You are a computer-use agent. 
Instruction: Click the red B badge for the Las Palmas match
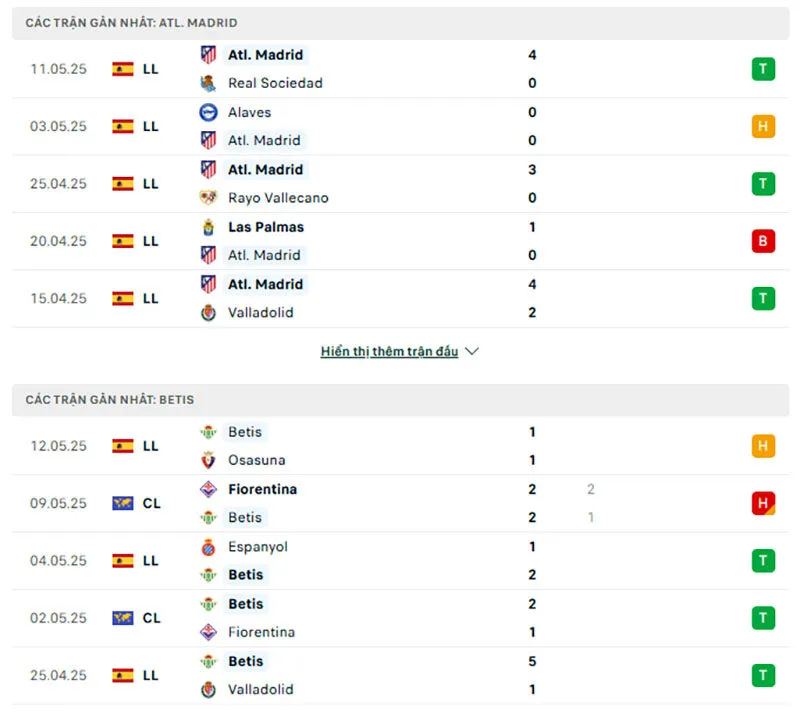[764, 241]
